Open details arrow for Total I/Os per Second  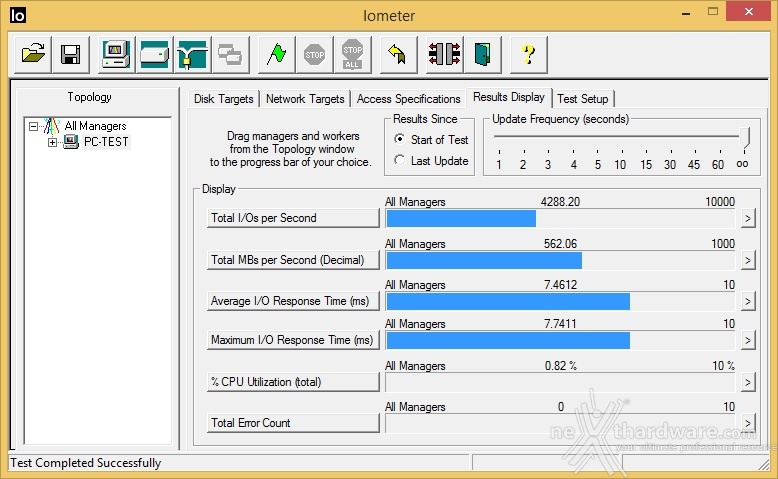pos(748,218)
